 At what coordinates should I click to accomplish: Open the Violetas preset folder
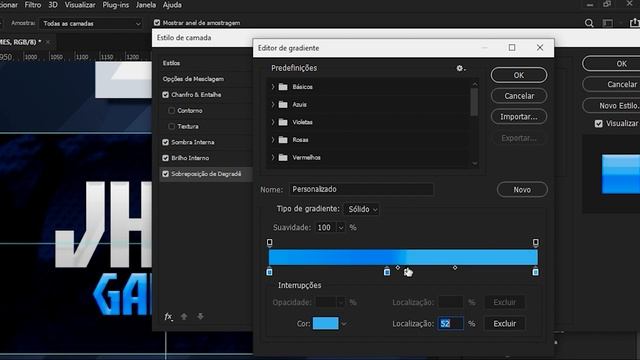pos(302,122)
